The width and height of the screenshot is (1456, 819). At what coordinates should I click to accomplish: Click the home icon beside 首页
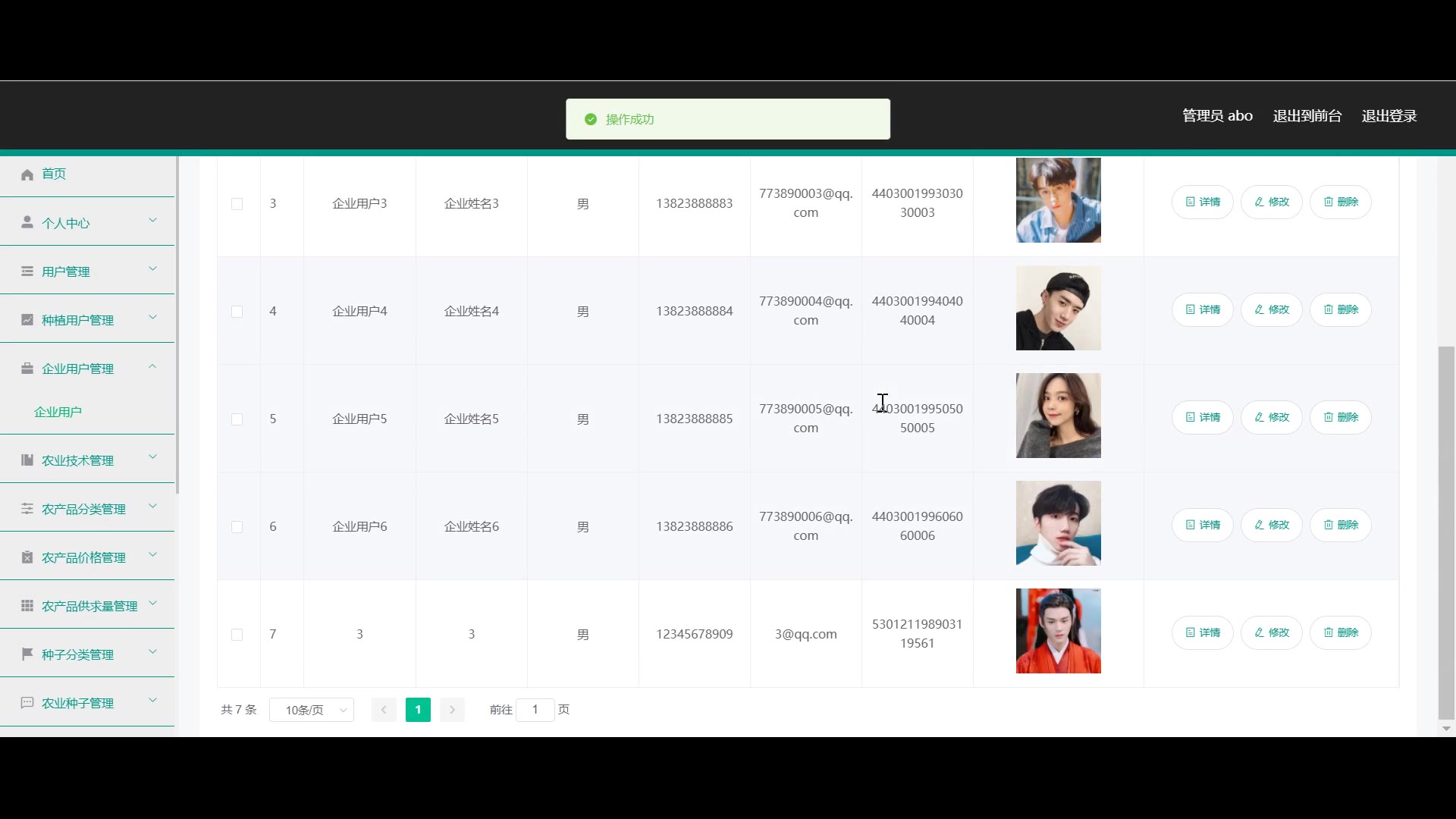pos(27,174)
